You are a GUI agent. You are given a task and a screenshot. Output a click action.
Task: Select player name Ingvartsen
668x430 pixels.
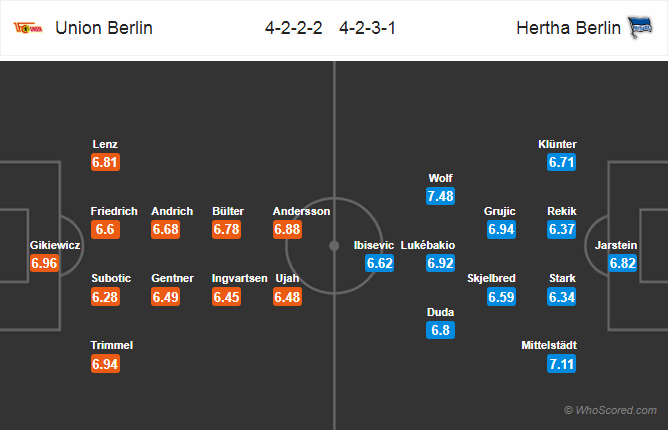point(239,278)
